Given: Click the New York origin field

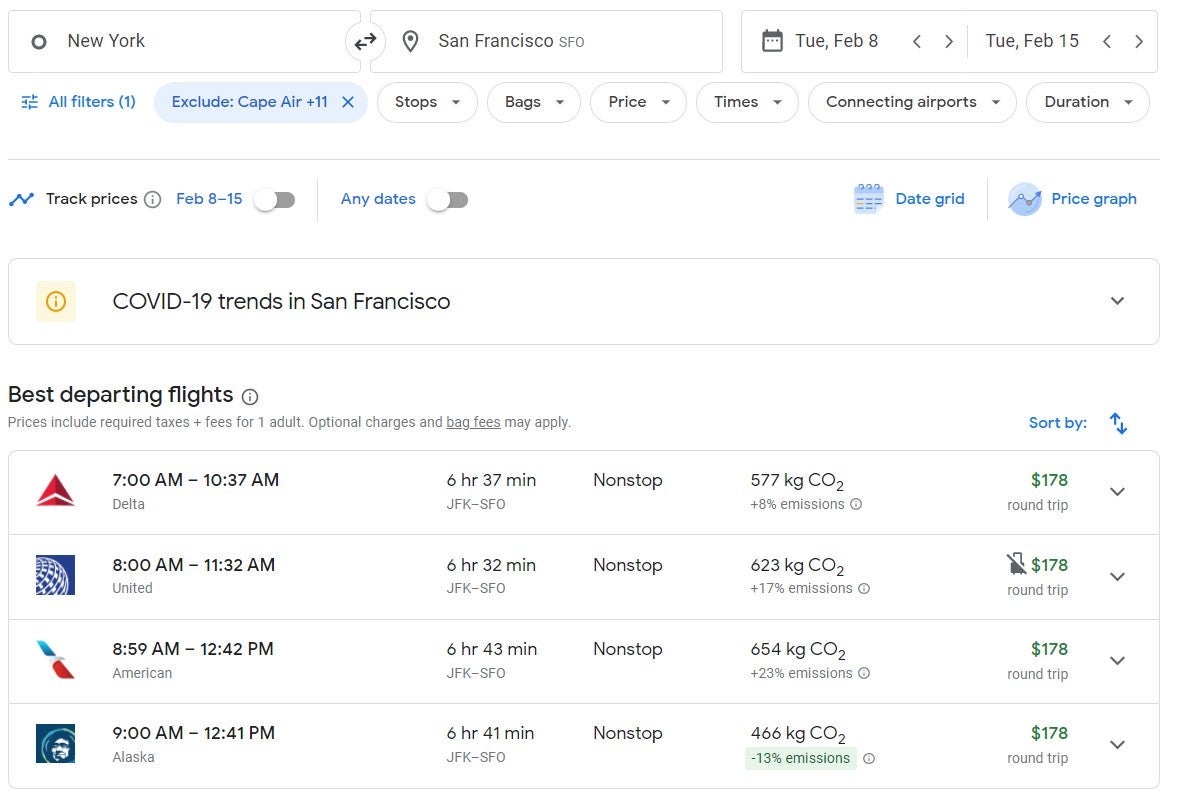Looking at the screenshot, I should [x=184, y=41].
